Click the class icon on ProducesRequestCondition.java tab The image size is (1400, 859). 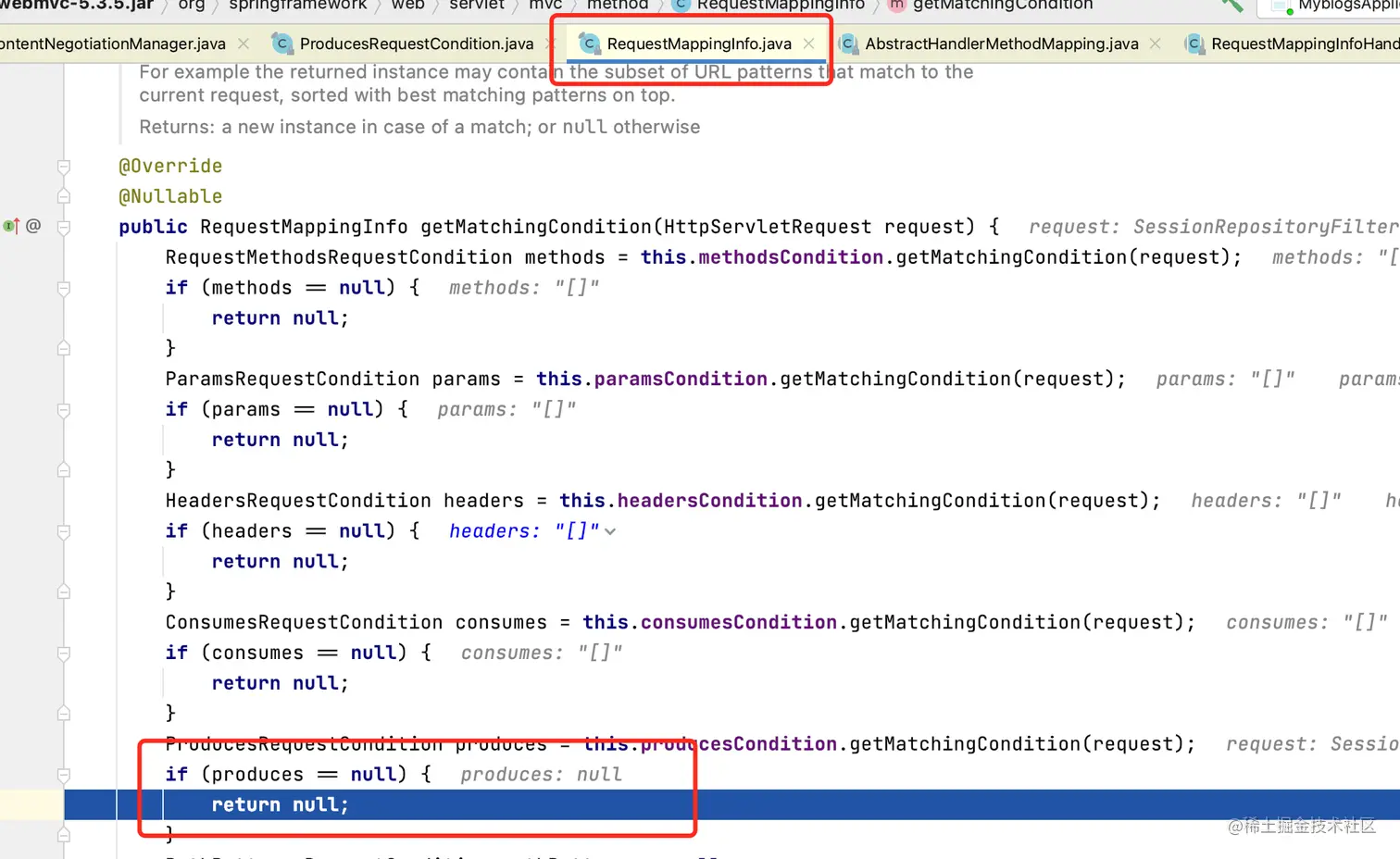(281, 44)
